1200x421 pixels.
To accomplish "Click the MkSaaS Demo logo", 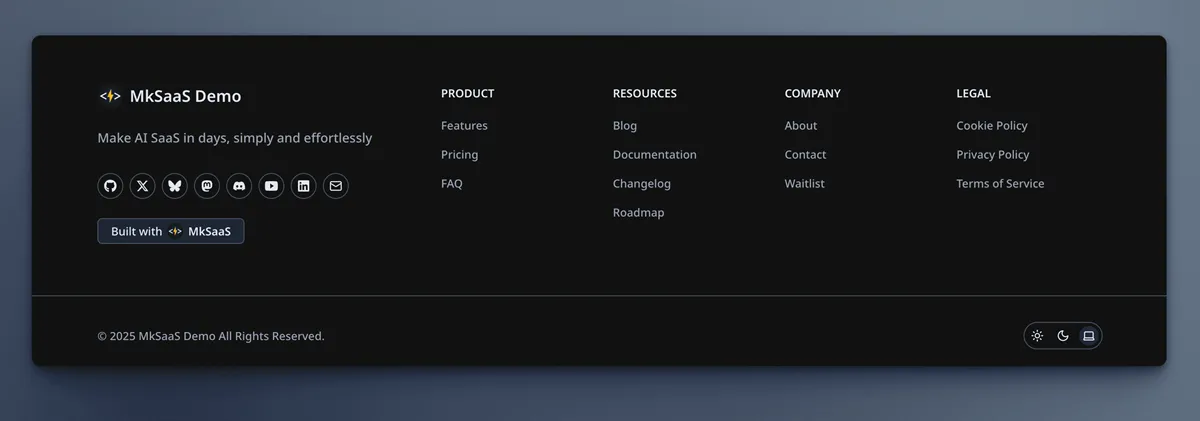I will coord(170,96).
